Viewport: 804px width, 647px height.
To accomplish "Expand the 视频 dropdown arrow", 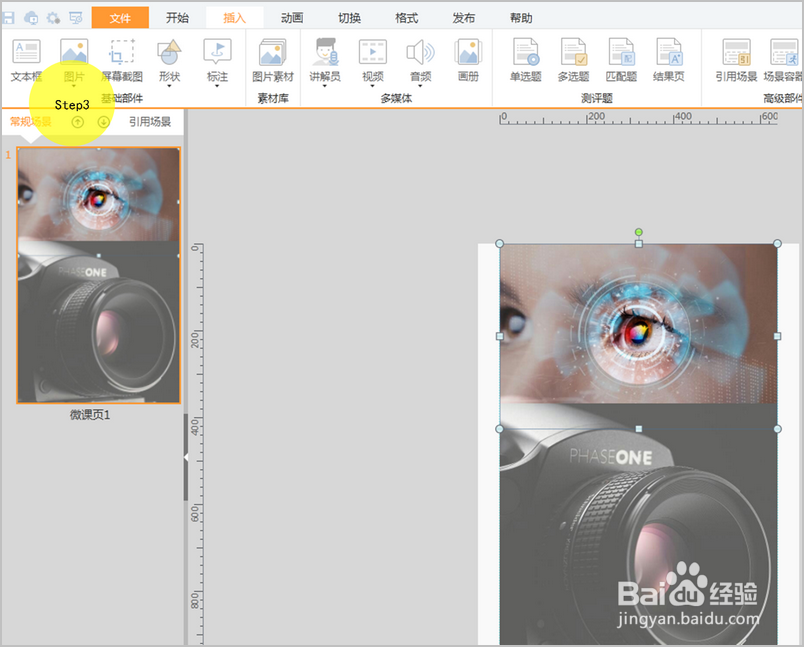I will pos(373,86).
